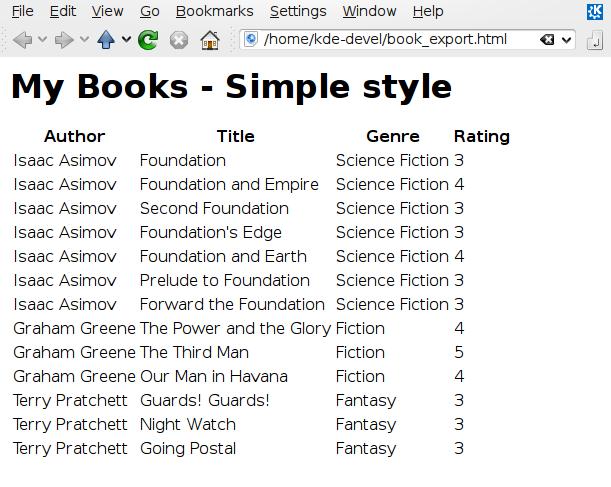
Task: Open the Window menu
Action: pyautogui.click(x=369, y=11)
